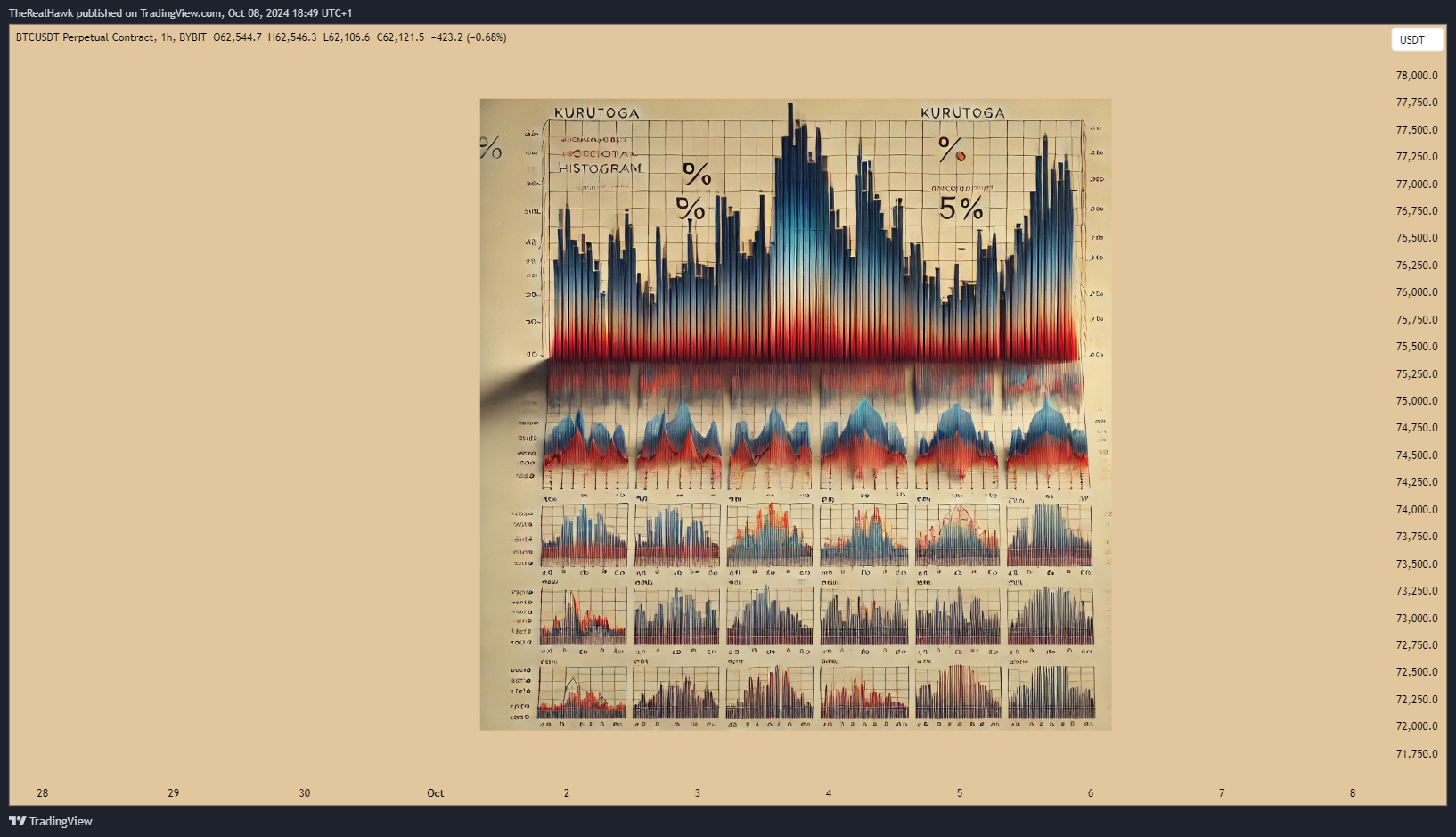The image size is (1456, 837).
Task: Click the 73,000.0 price axis label
Action: tap(1417, 619)
